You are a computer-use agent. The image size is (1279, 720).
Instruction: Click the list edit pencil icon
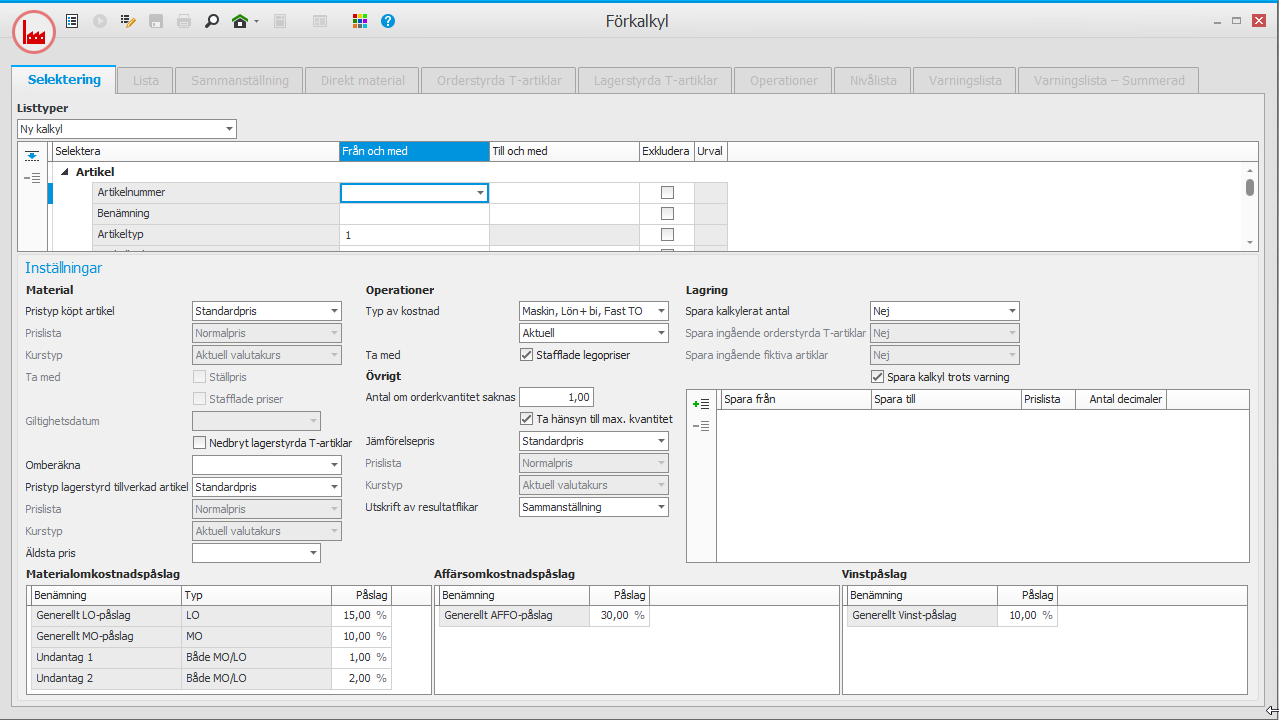128,20
